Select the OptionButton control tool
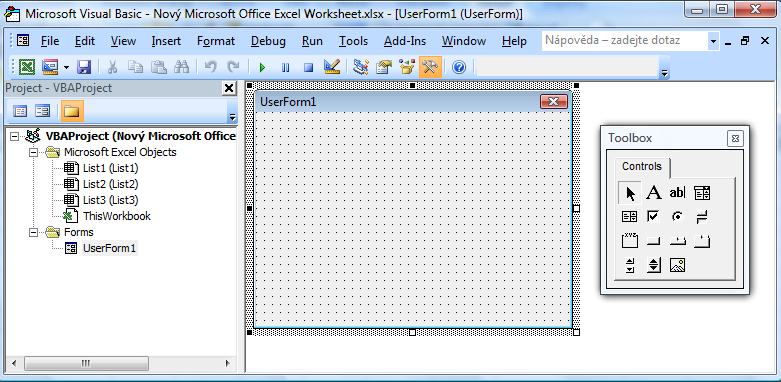This screenshot has height=382, width=781. click(677, 217)
